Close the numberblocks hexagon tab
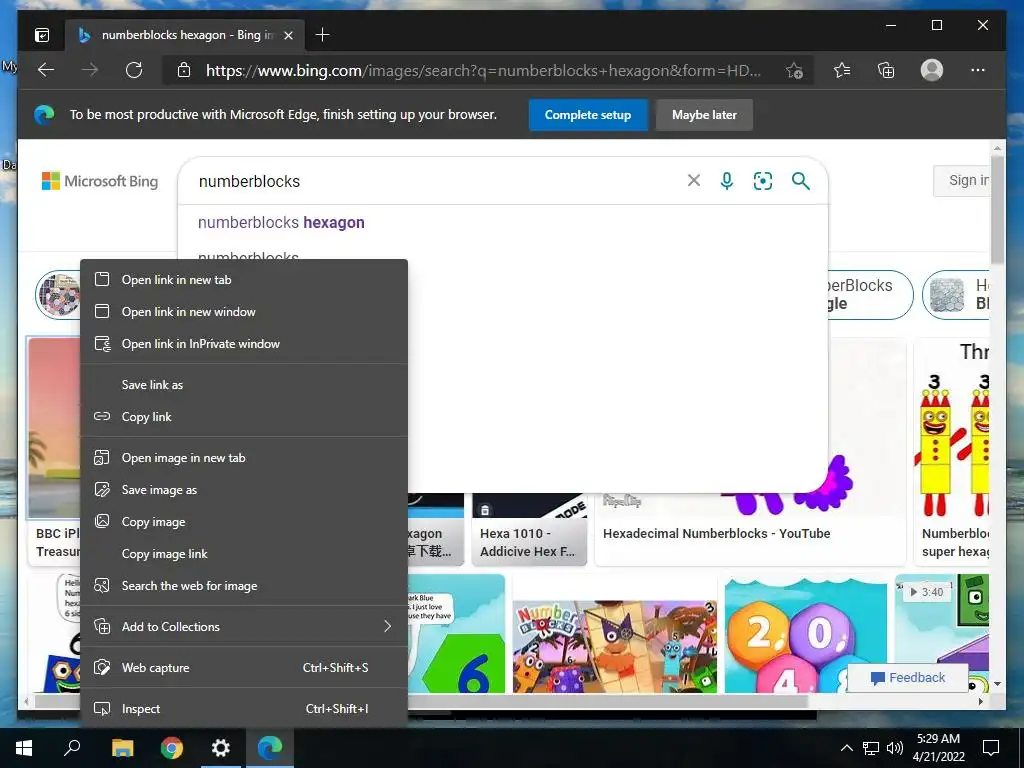The image size is (1024, 768). pos(289,35)
